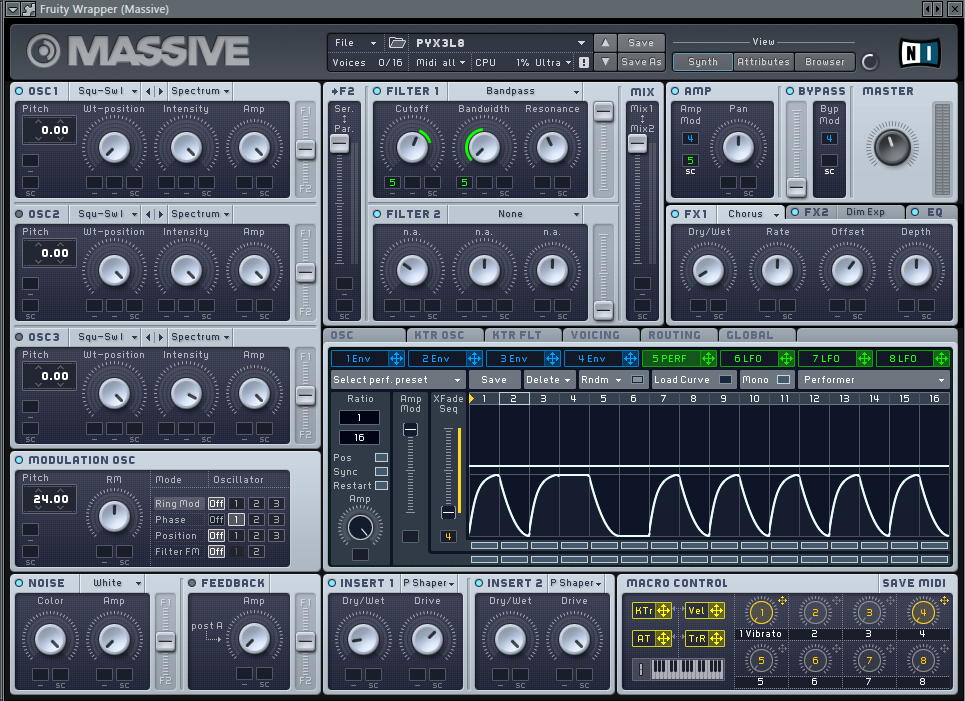The height and width of the screenshot is (701, 965).
Task: Click the Vel macro crosshair handle
Action: tap(716, 611)
